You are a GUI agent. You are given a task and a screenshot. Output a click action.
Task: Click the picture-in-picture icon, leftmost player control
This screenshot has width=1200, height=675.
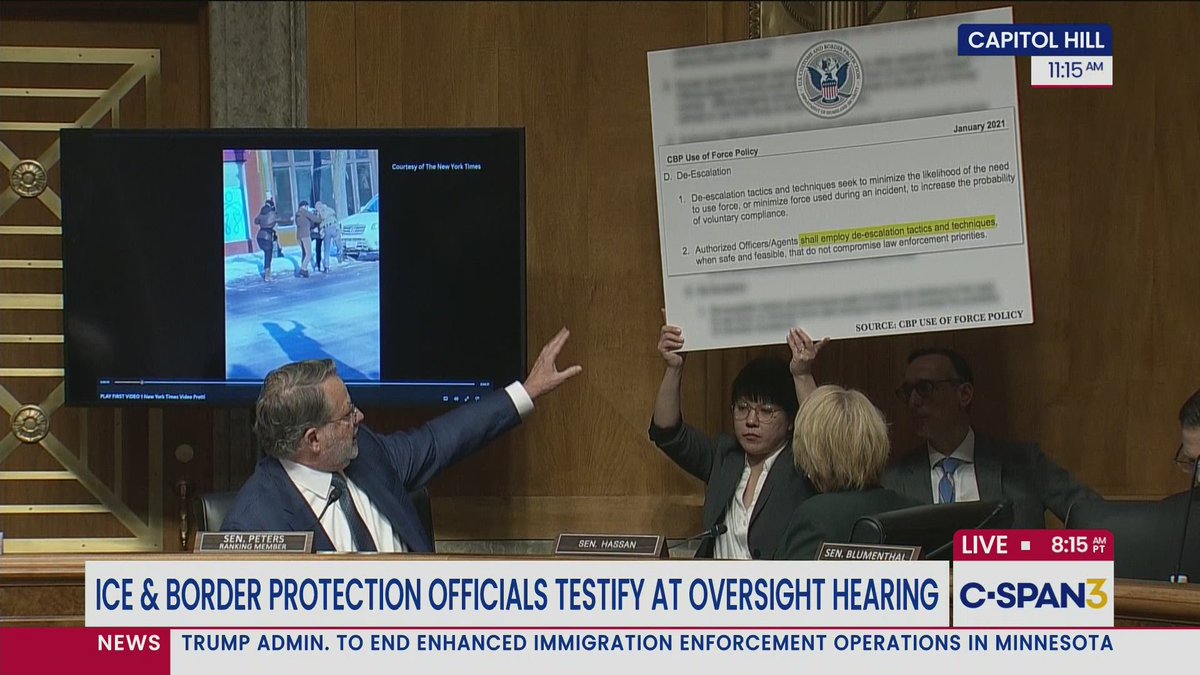pos(446,397)
